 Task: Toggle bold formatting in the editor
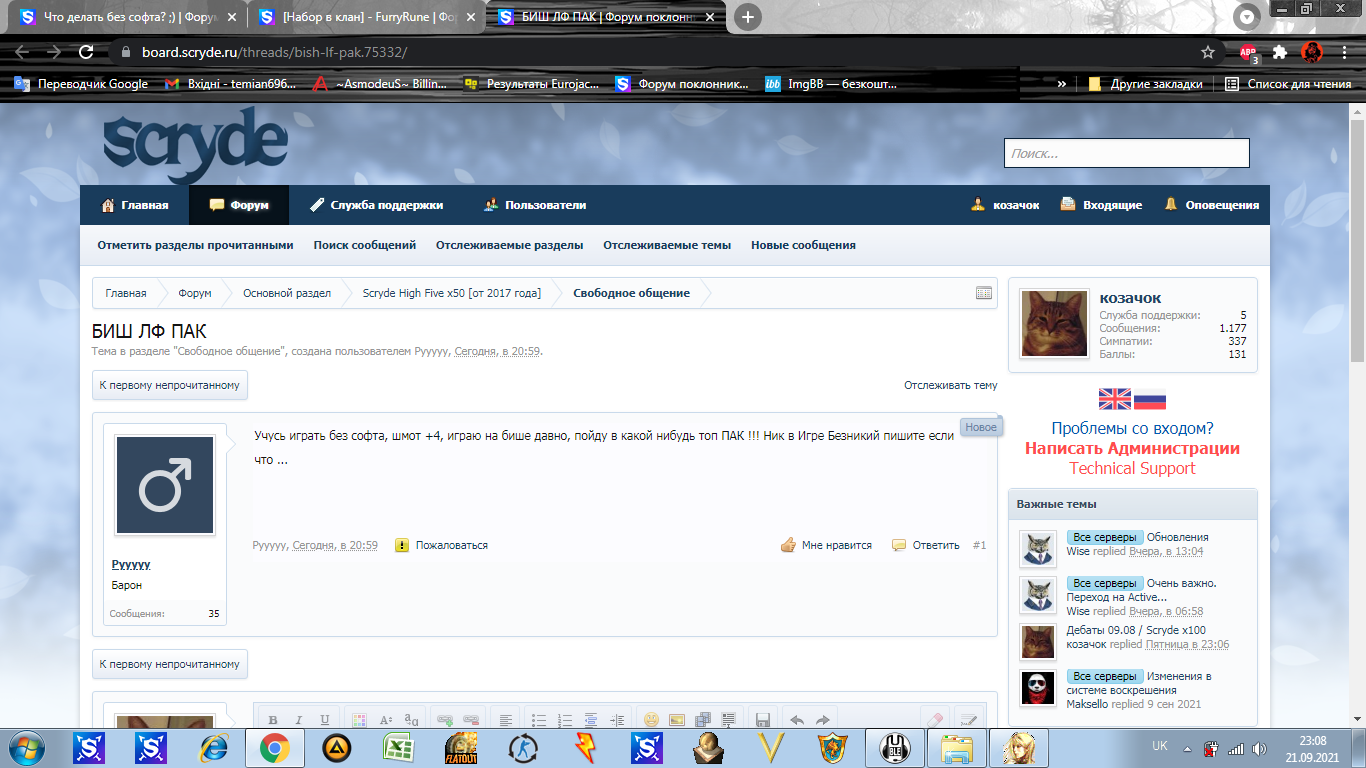(x=272, y=720)
